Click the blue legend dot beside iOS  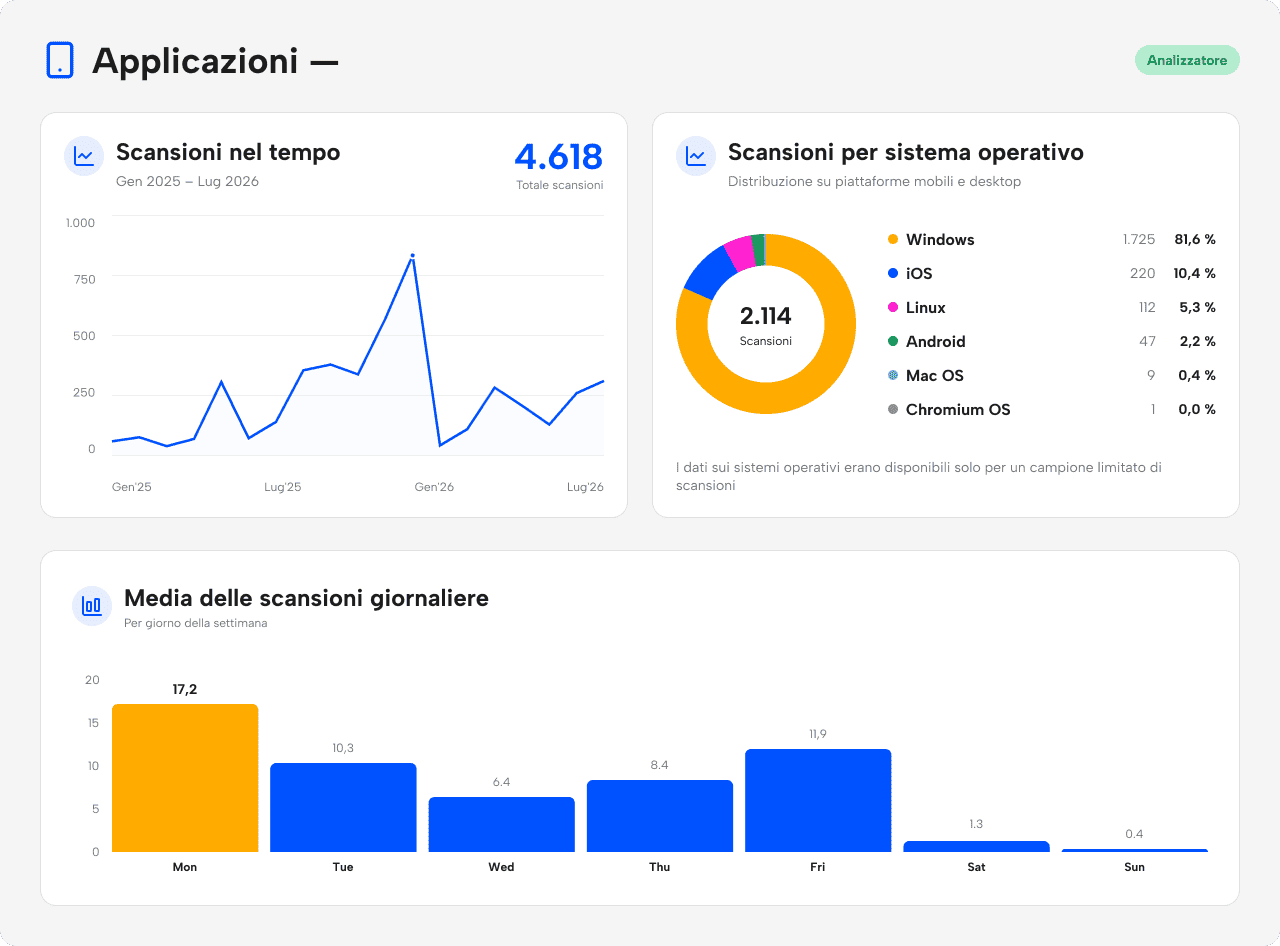[893, 273]
